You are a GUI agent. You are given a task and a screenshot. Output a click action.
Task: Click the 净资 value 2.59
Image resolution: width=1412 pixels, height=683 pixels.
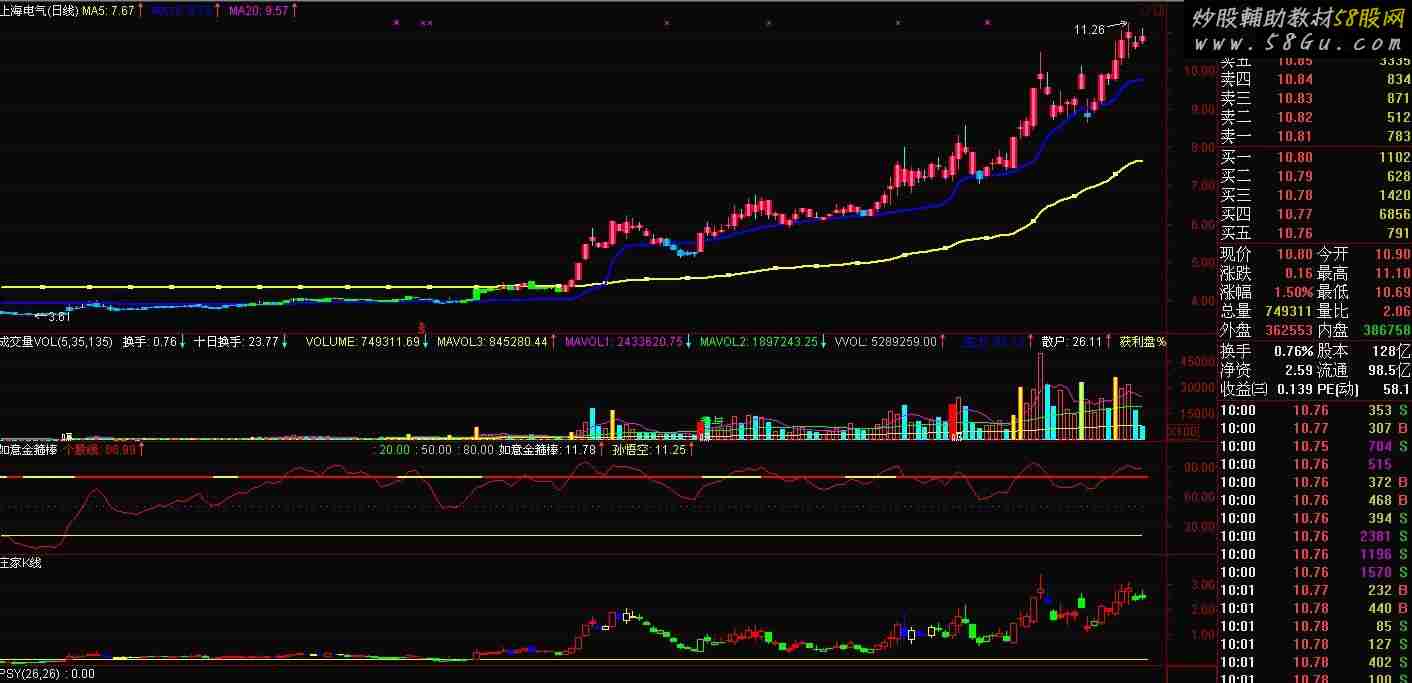click(x=1299, y=370)
